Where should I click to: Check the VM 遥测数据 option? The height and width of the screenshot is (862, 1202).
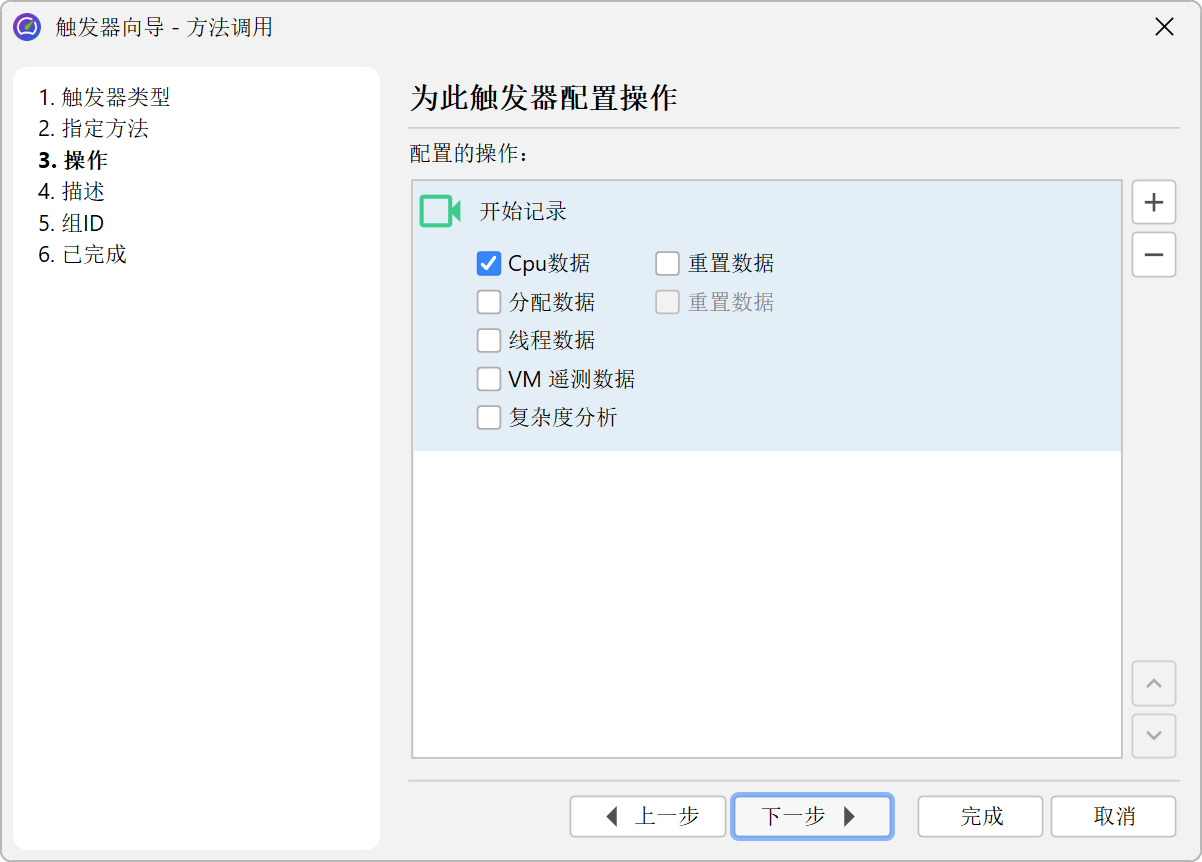(489, 379)
